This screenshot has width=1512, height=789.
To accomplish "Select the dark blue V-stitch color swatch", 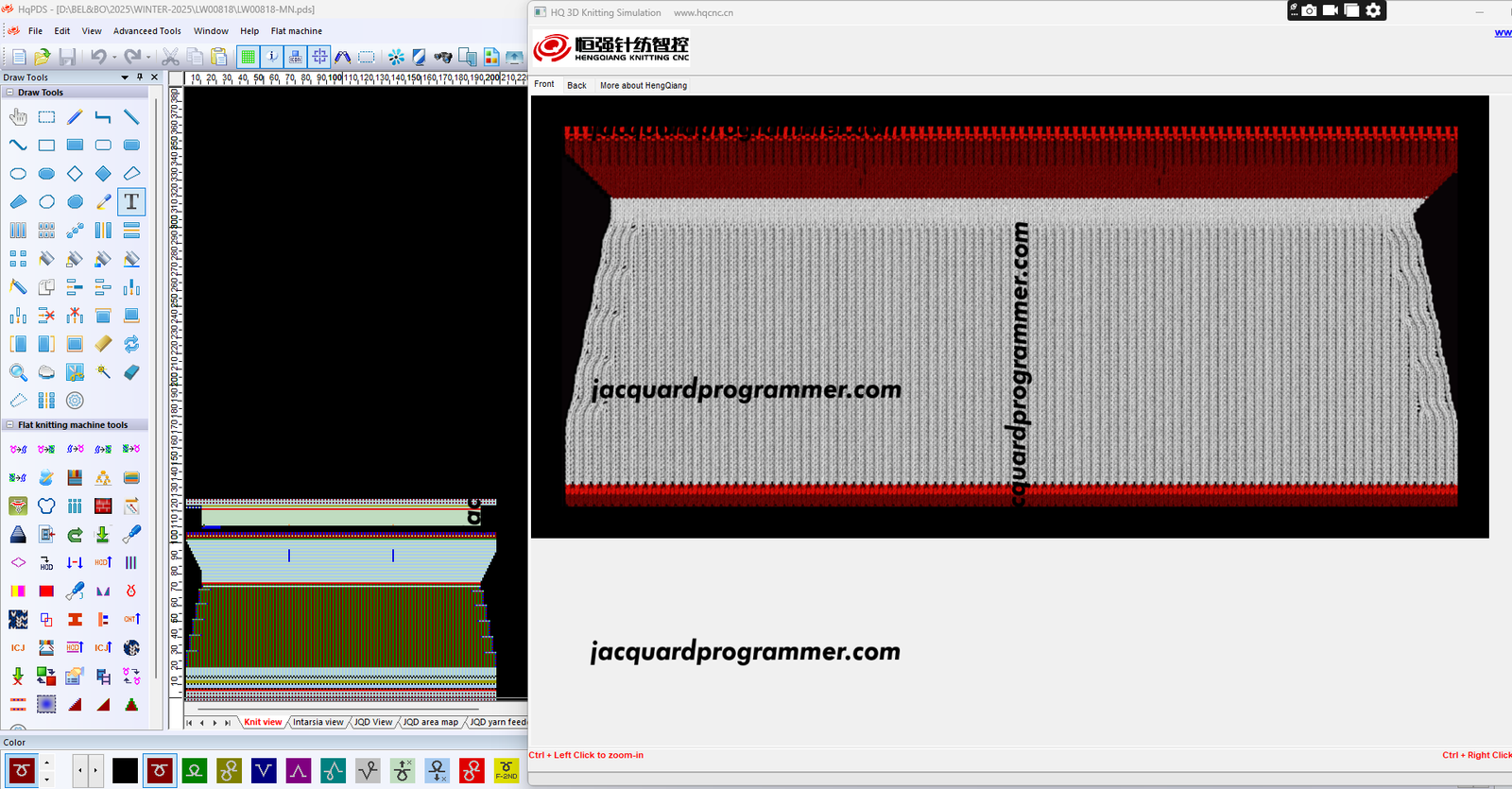I will [x=264, y=771].
